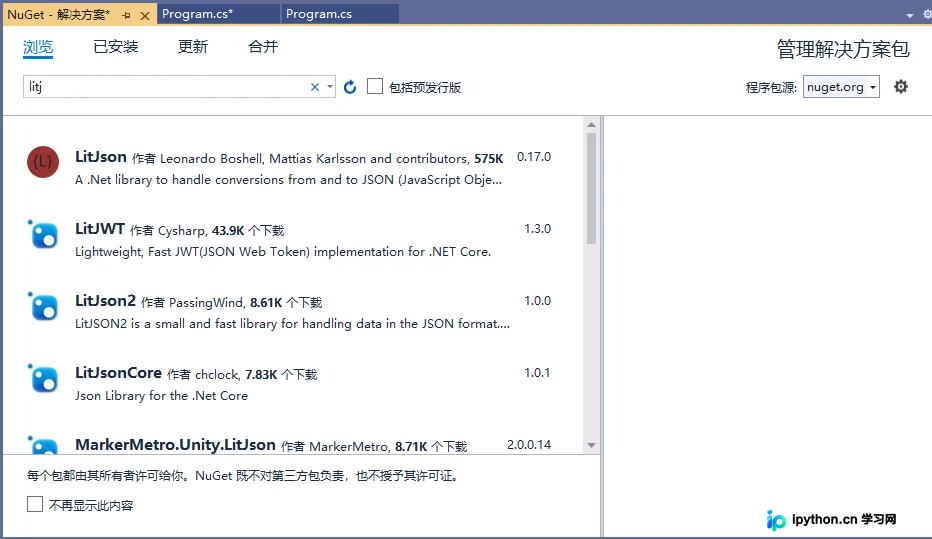932x539 pixels.
Task: Clear the search box text
Action: tap(315, 87)
